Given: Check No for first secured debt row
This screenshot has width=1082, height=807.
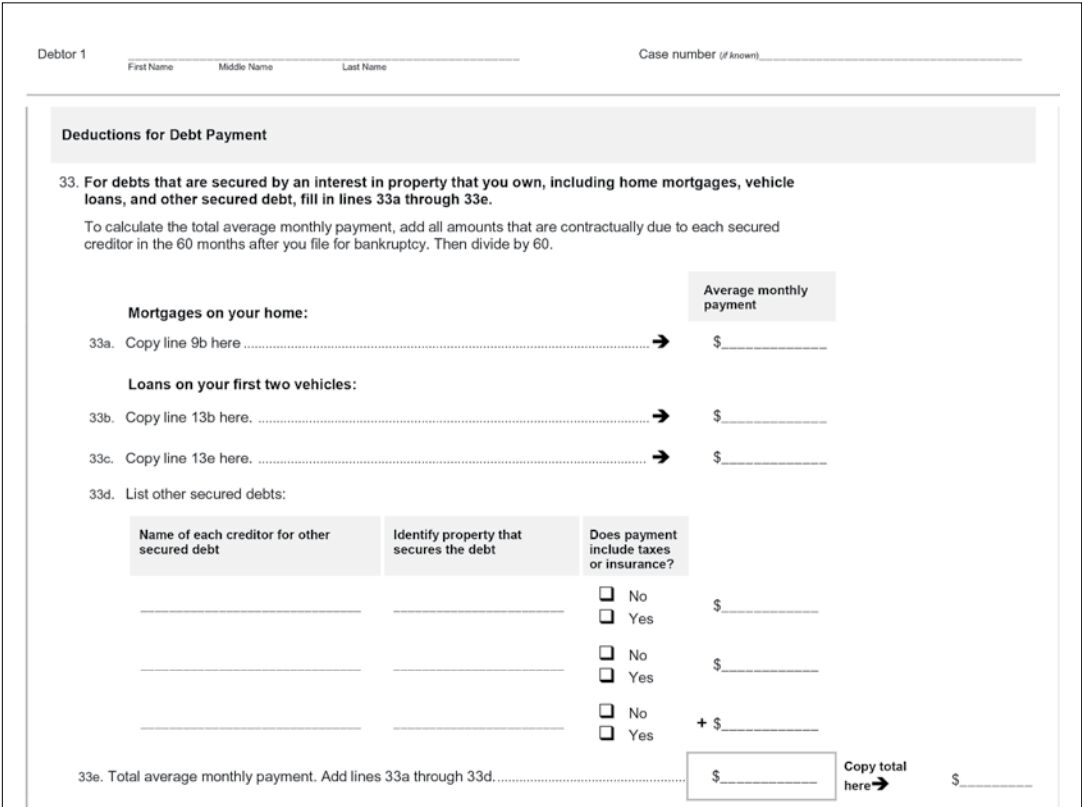Looking at the screenshot, I should (607, 594).
